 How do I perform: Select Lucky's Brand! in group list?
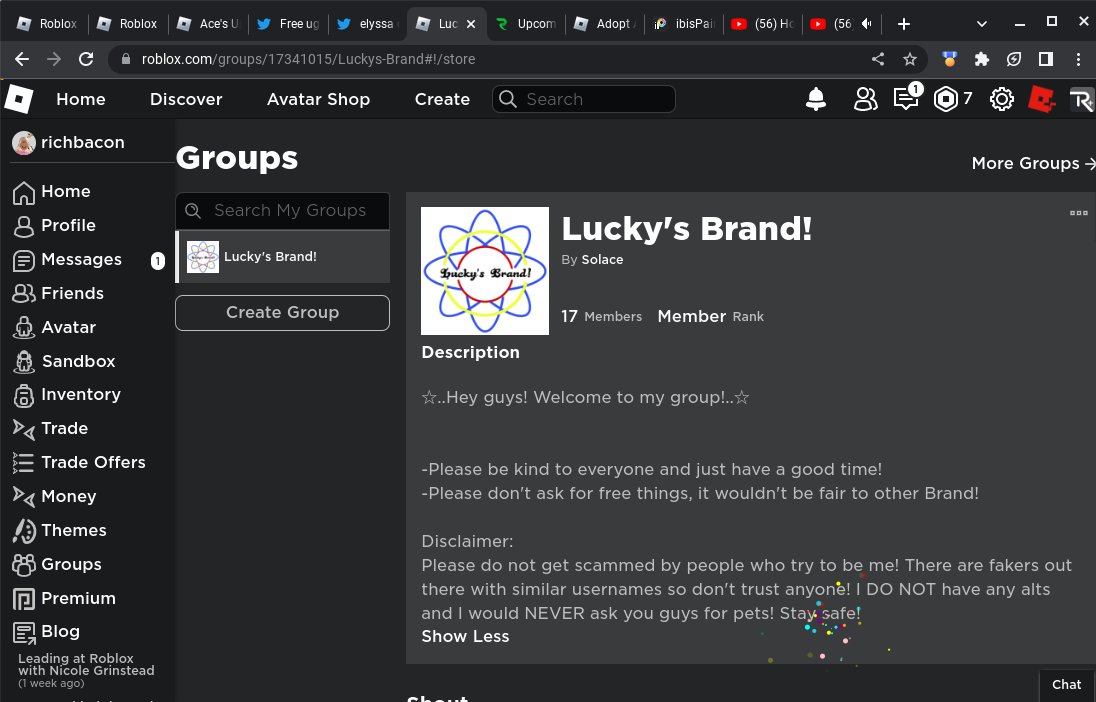pos(282,257)
